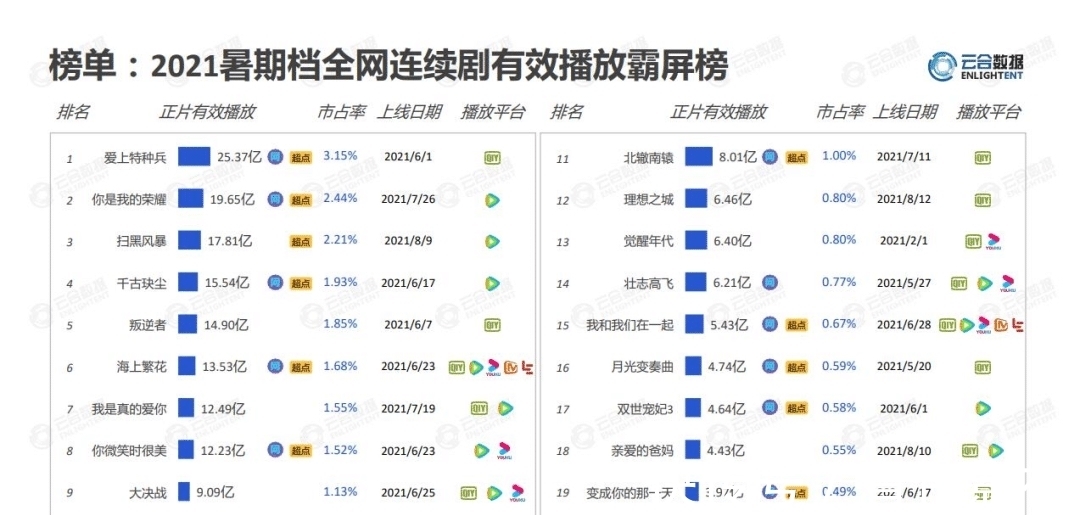
Task: Click blue bar next to 8.01亿
Action: pyautogui.click(x=698, y=156)
